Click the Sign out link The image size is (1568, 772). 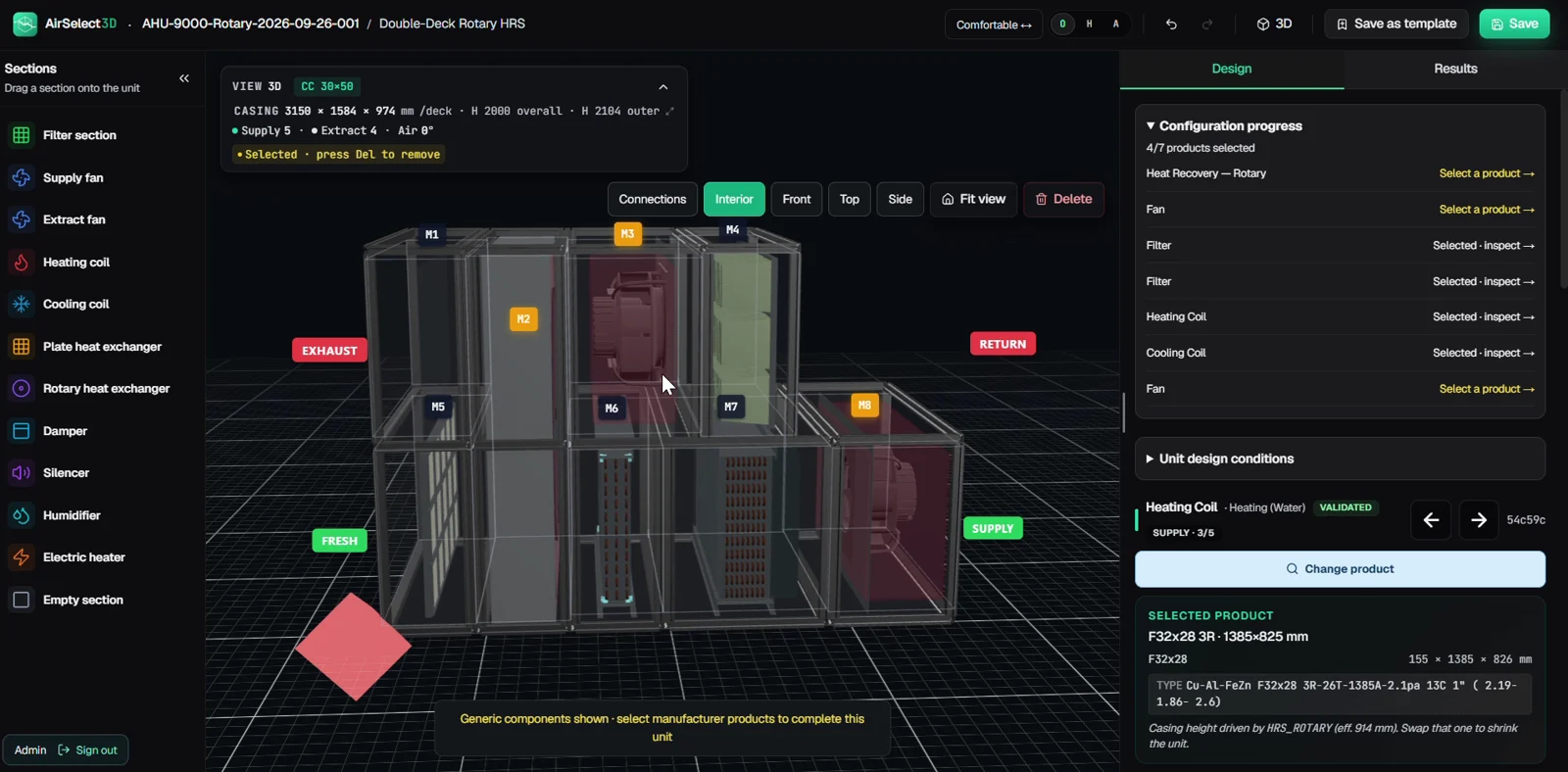(87, 750)
